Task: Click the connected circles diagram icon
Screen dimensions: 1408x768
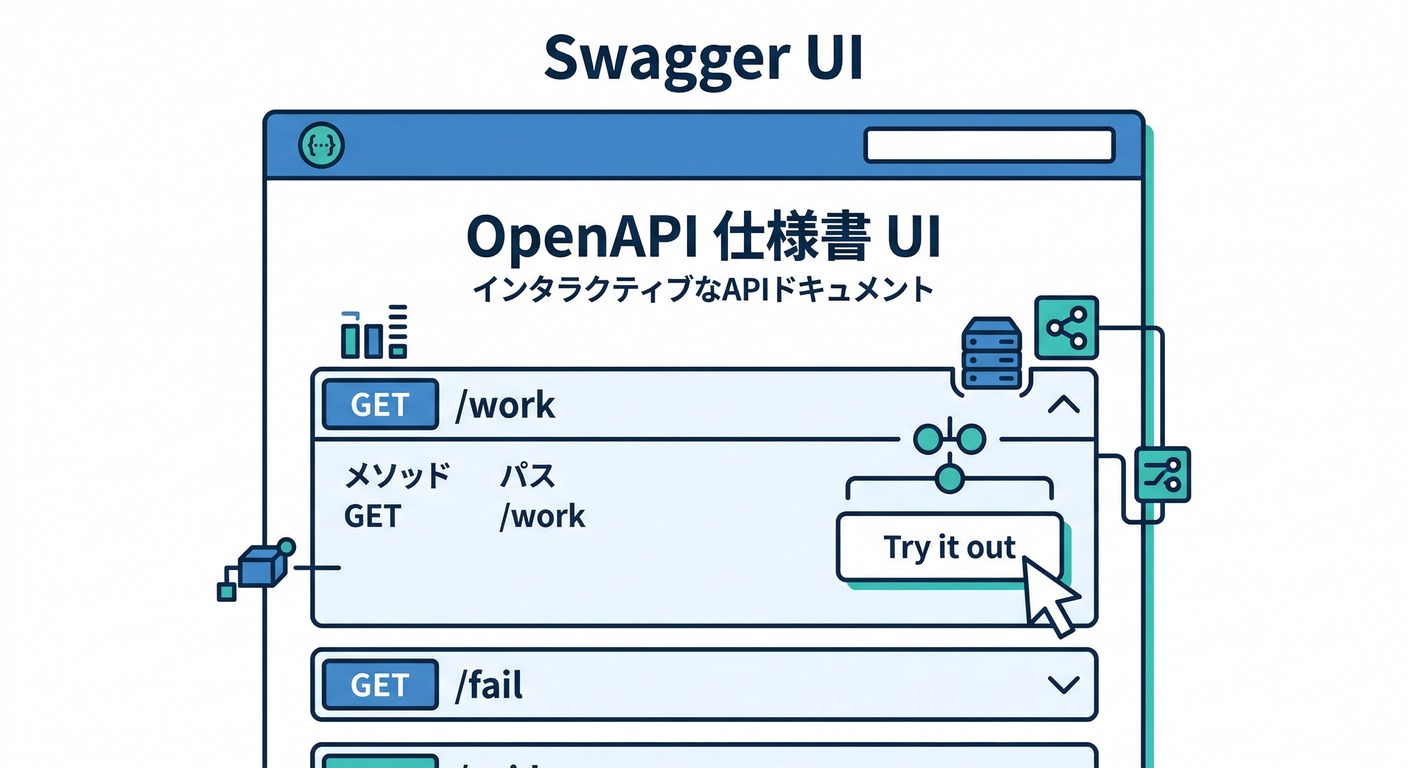Action: 949,457
